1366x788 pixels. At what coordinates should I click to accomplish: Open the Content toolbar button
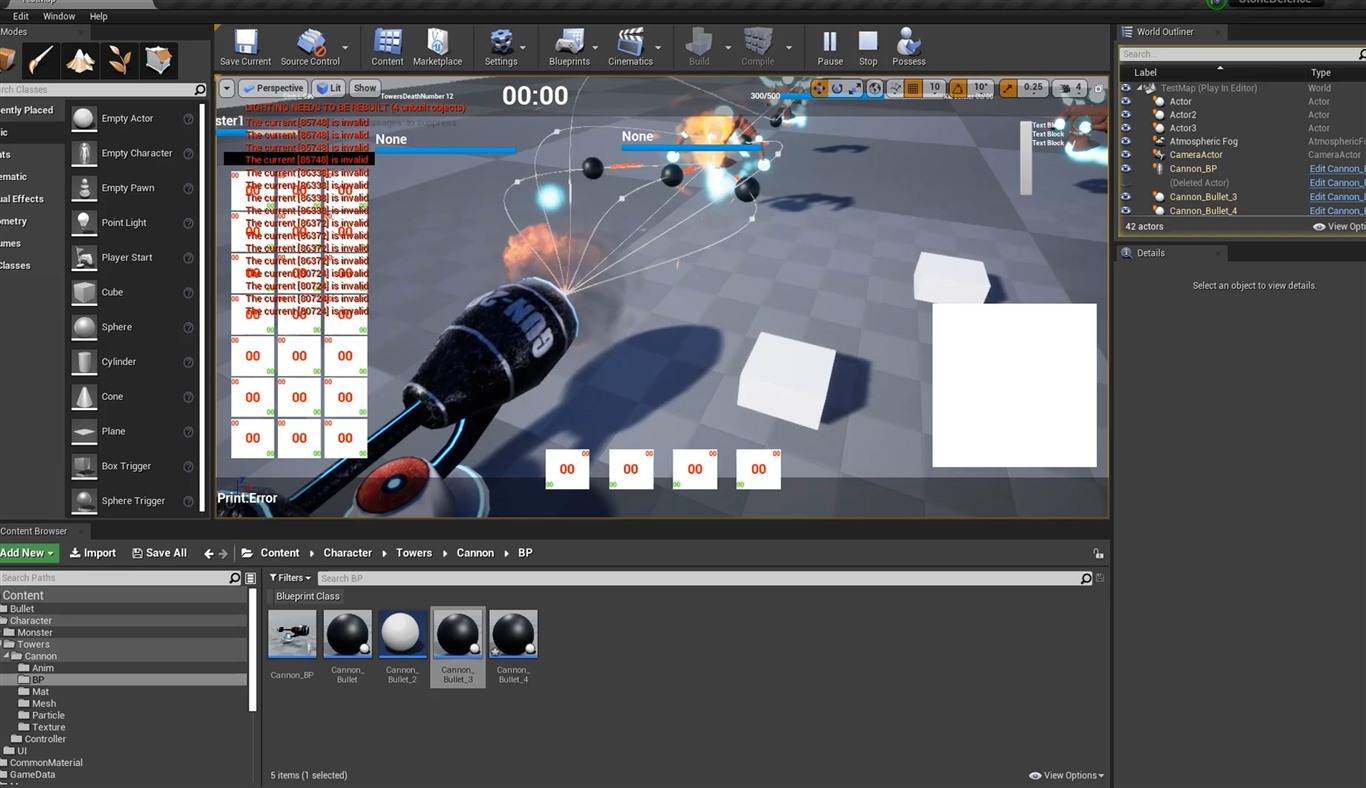[x=387, y=46]
